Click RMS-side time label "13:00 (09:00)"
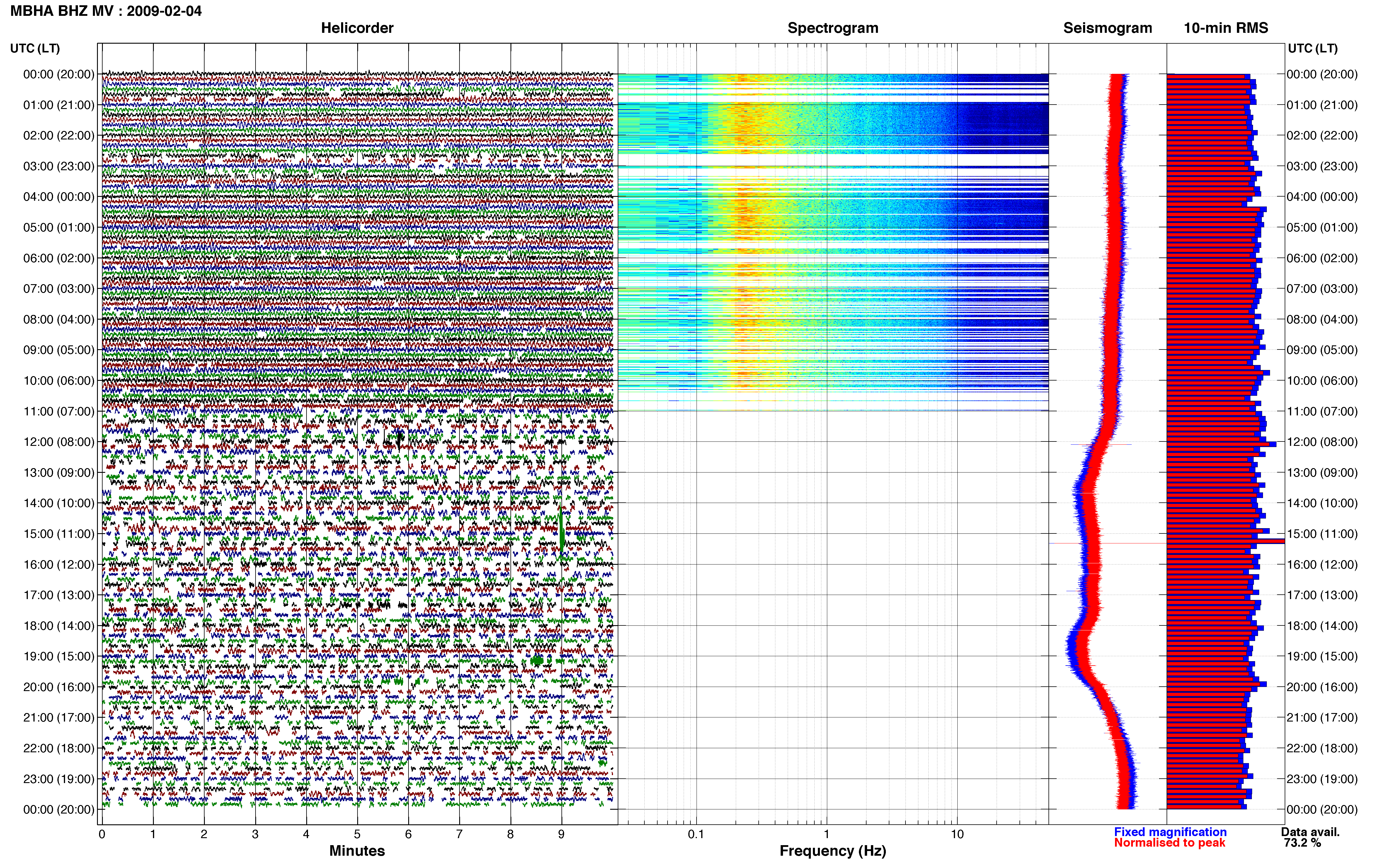This screenshot has width=1389, height=868. point(1322,473)
